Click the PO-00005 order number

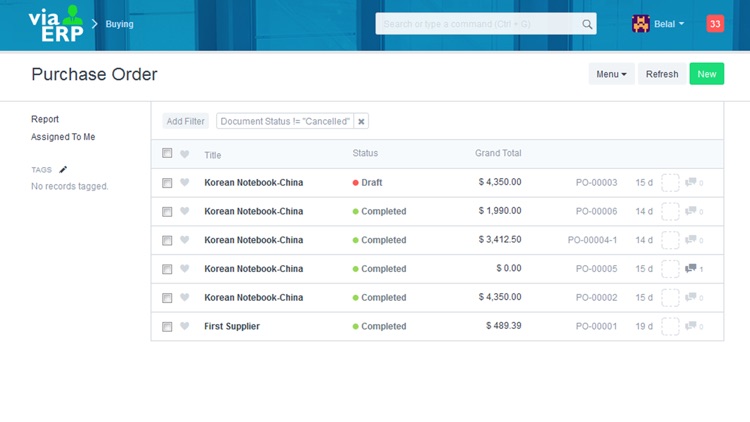coord(596,268)
